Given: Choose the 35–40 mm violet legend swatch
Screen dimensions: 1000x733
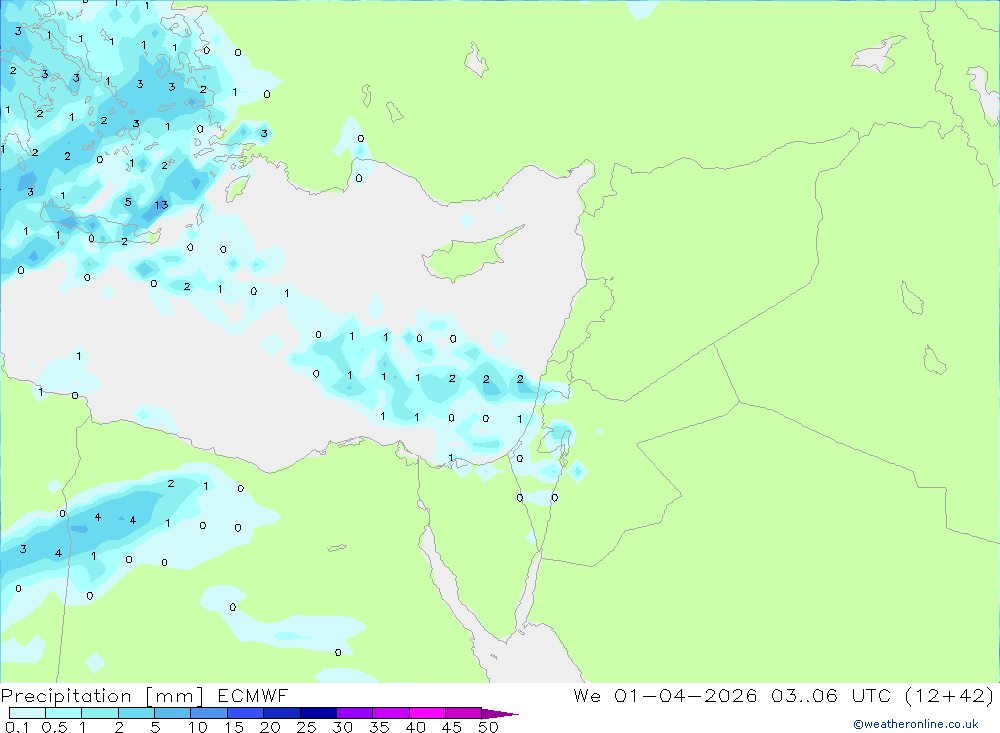Looking at the screenshot, I should (x=391, y=713).
